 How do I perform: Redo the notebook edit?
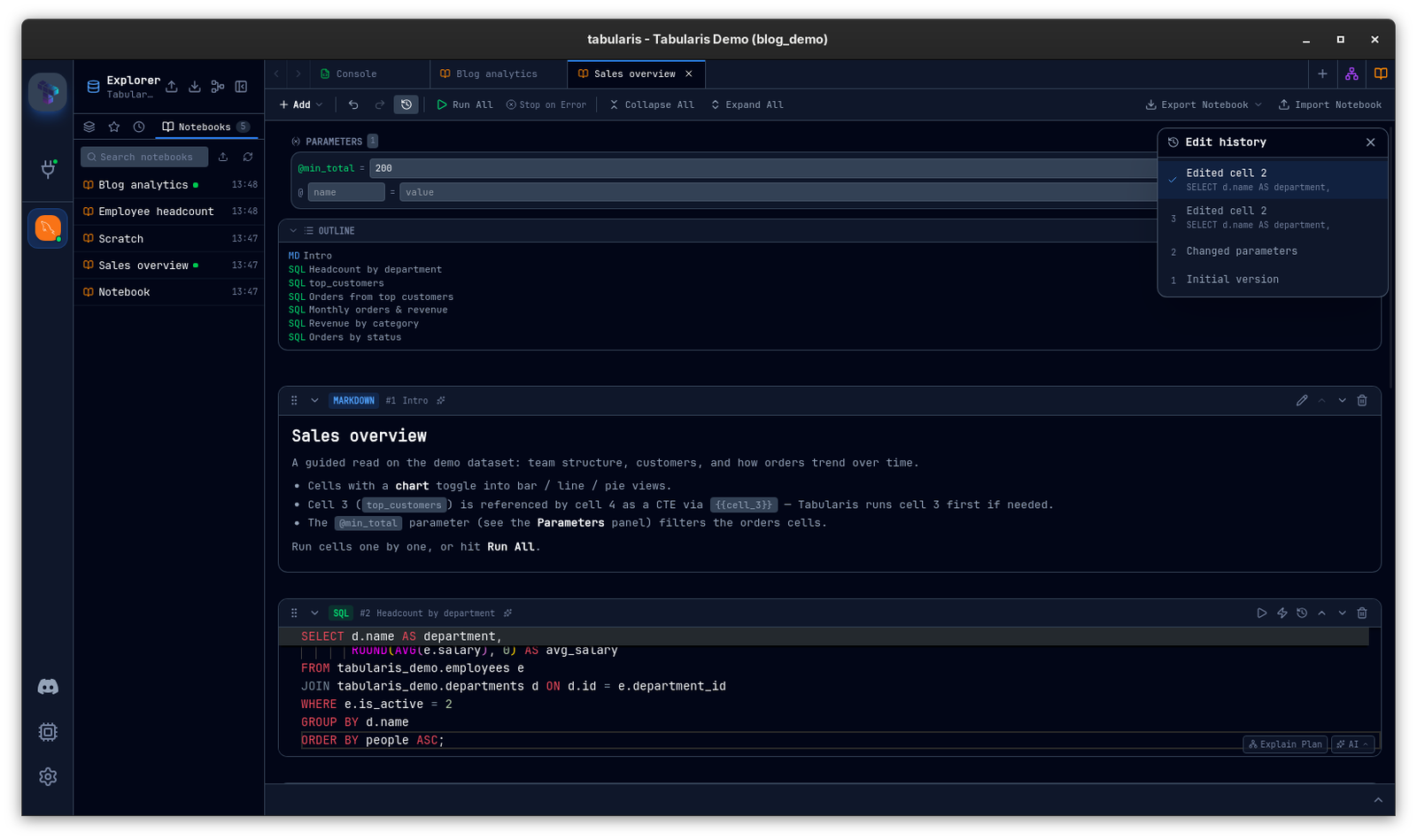380,104
